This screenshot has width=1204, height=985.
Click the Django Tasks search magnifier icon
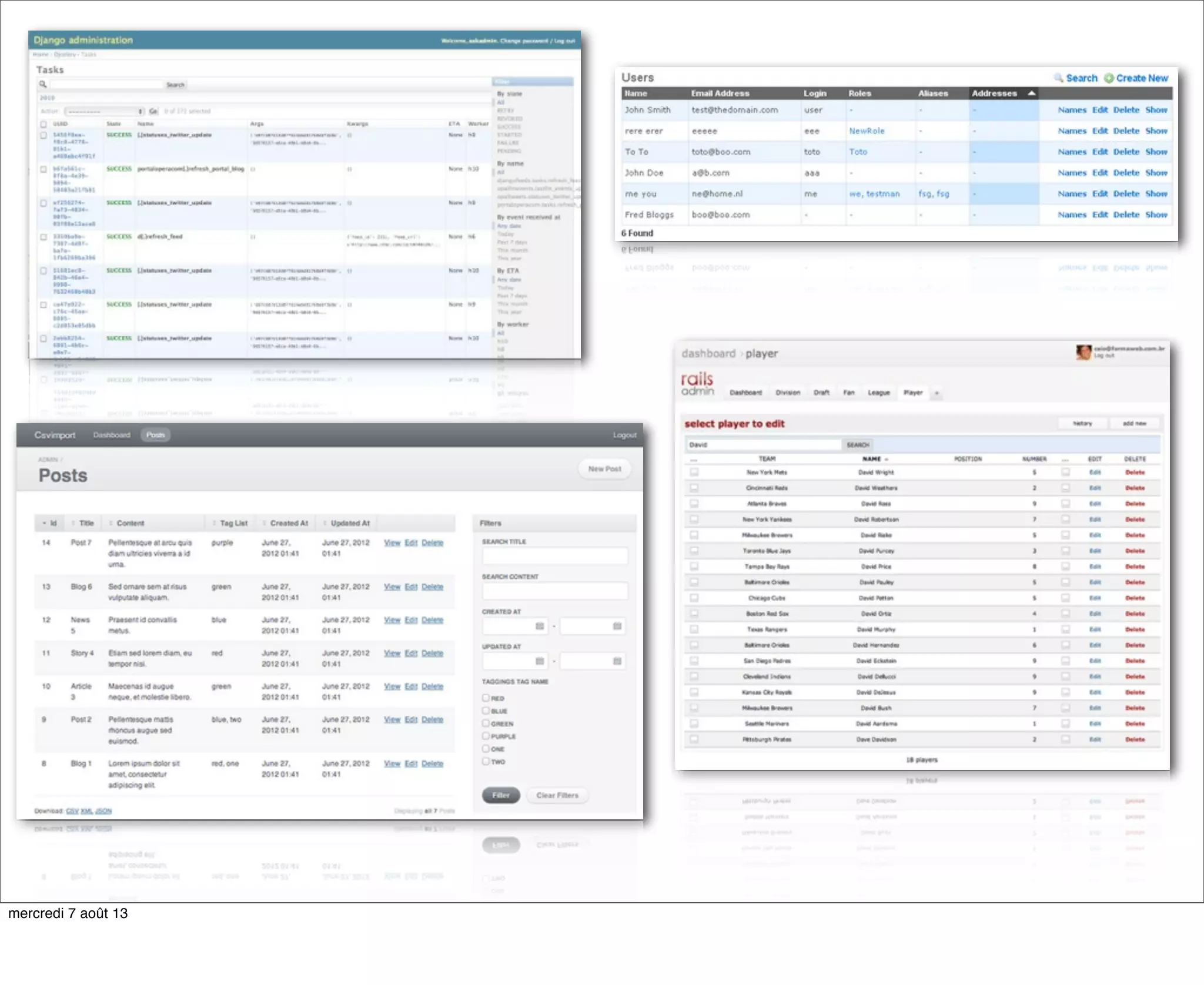(x=43, y=84)
